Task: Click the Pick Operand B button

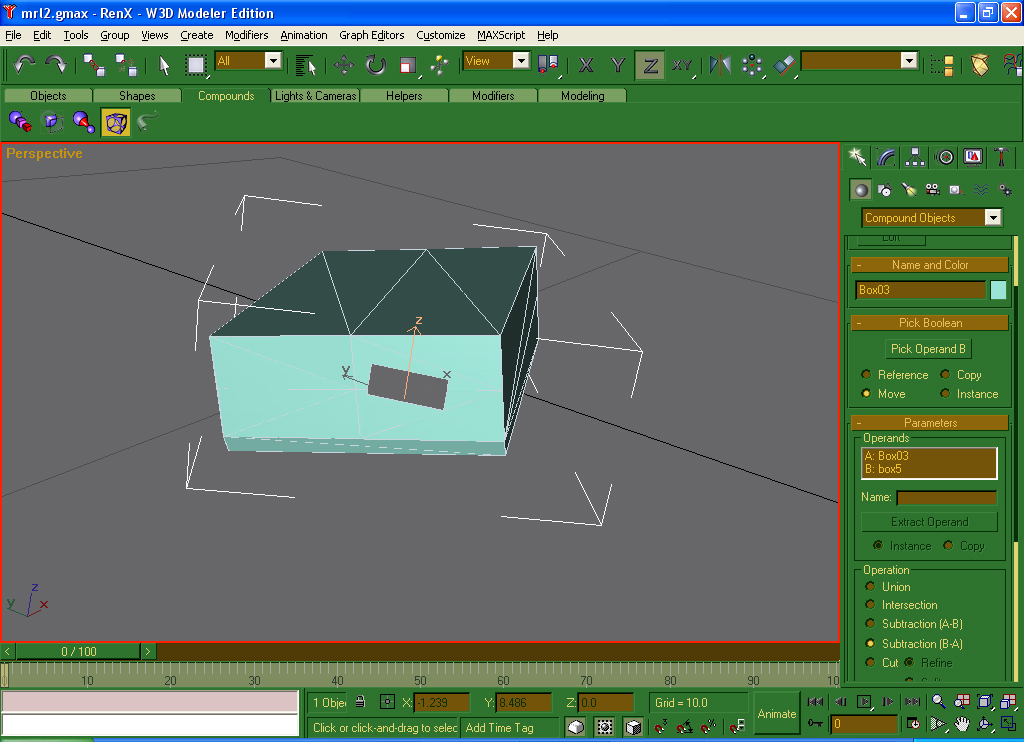Action: click(928, 349)
